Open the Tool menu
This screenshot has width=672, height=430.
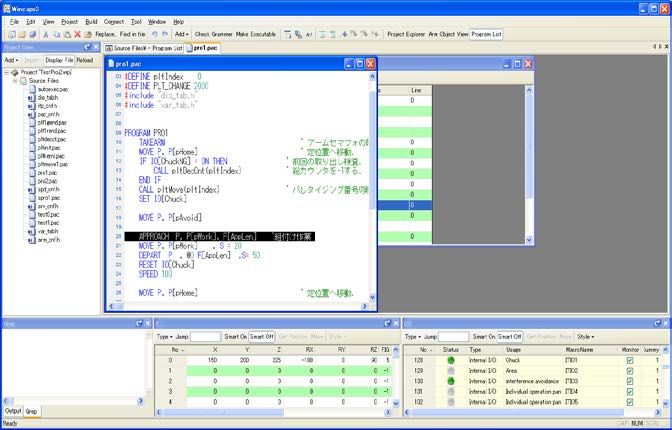click(136, 22)
